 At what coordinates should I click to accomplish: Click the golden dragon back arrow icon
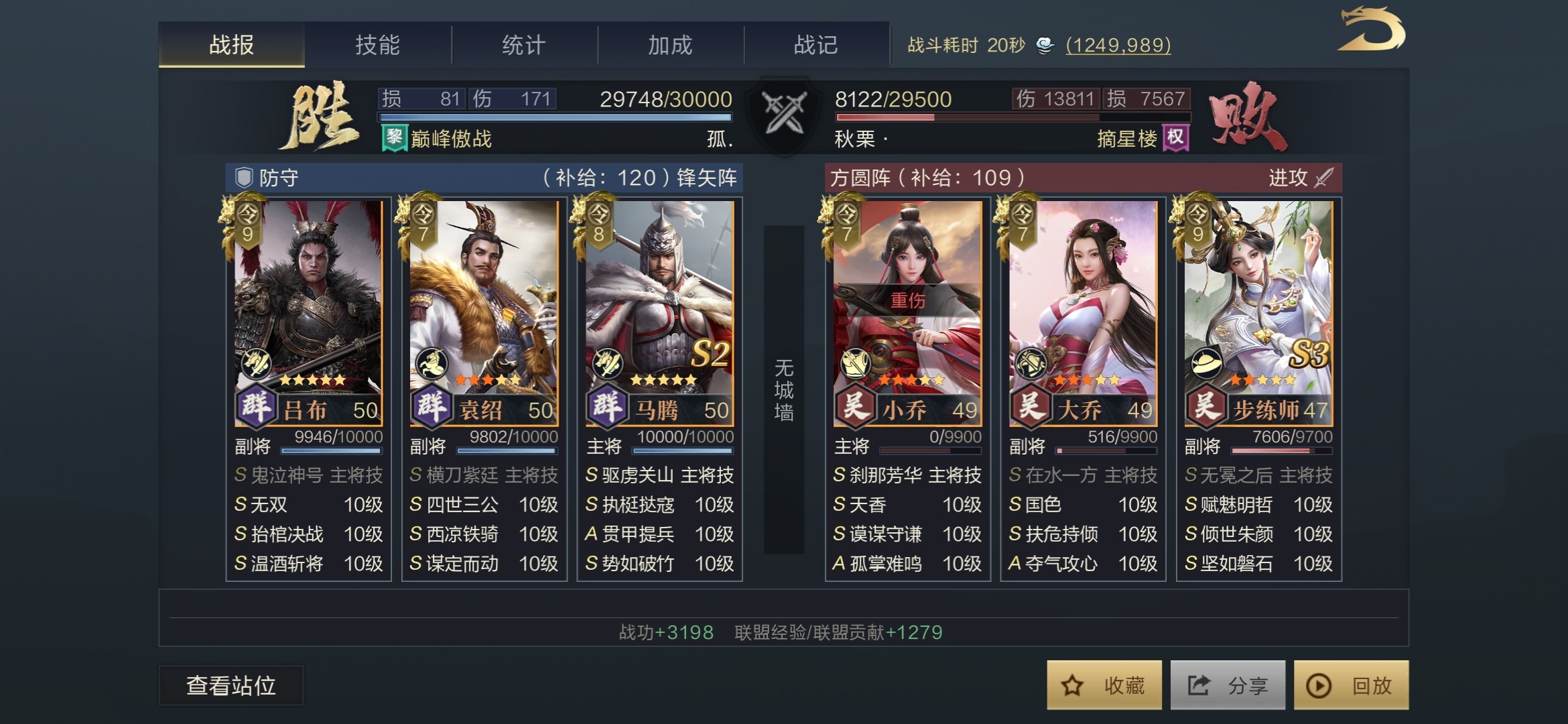point(1371,29)
